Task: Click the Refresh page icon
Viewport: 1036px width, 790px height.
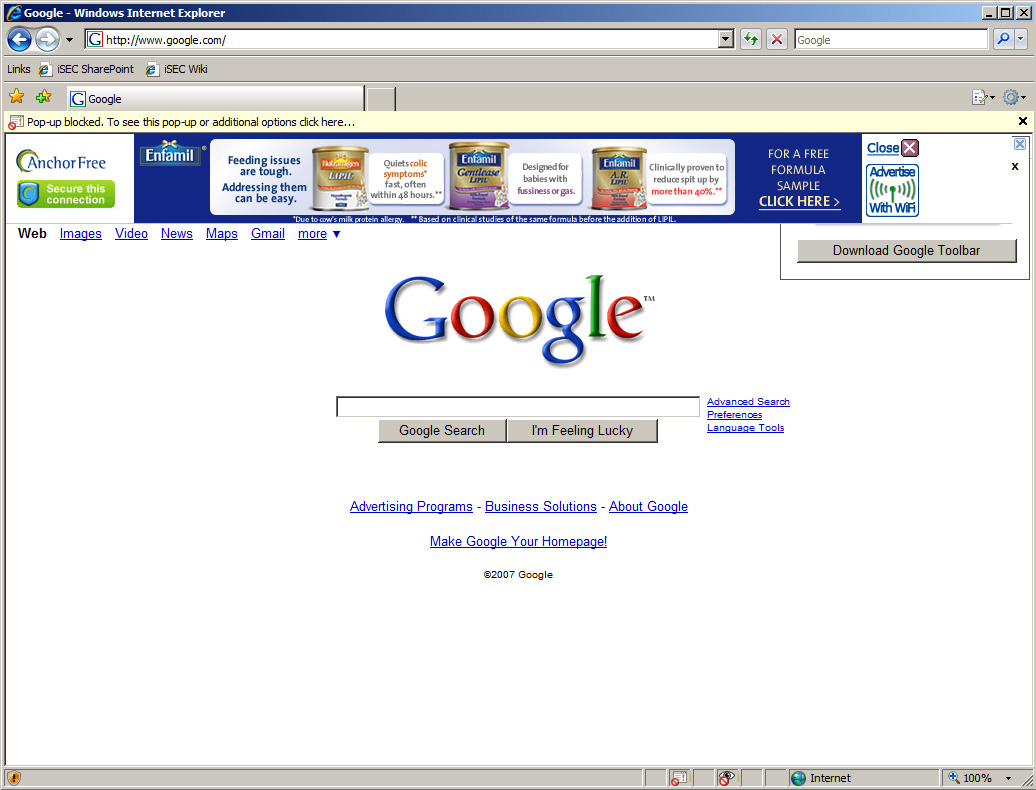Action: click(x=751, y=40)
